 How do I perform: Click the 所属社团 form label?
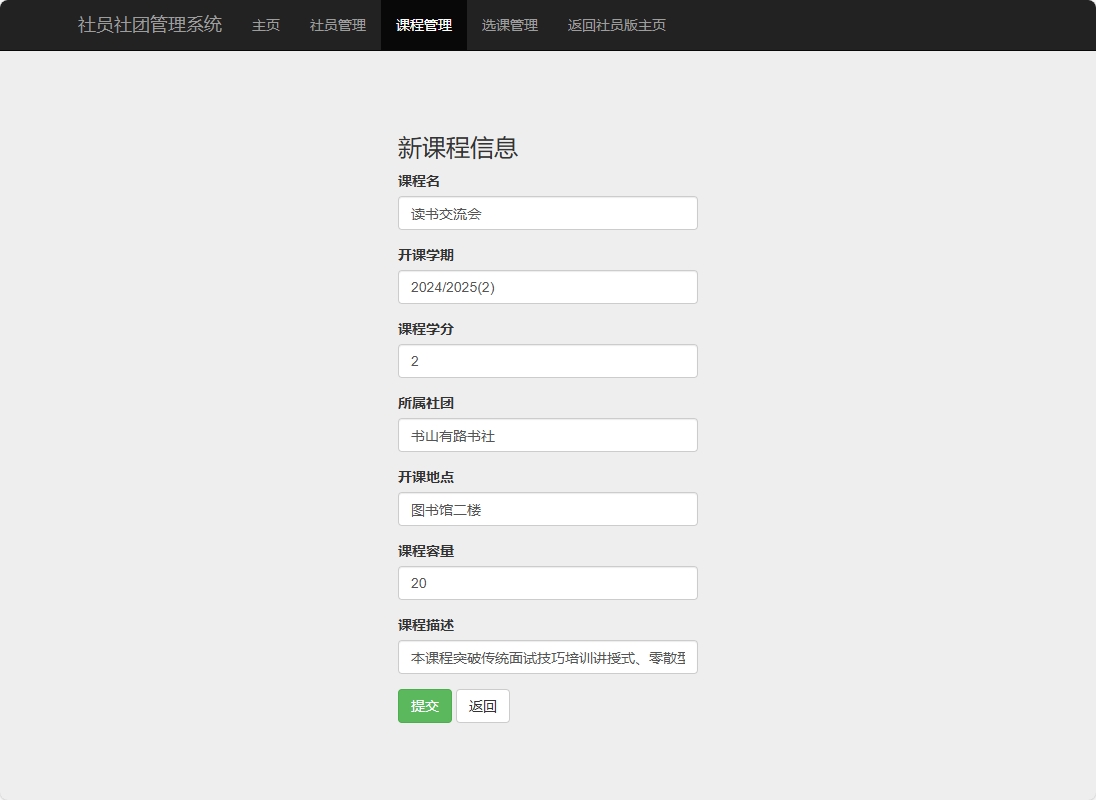pyautogui.click(x=427, y=403)
